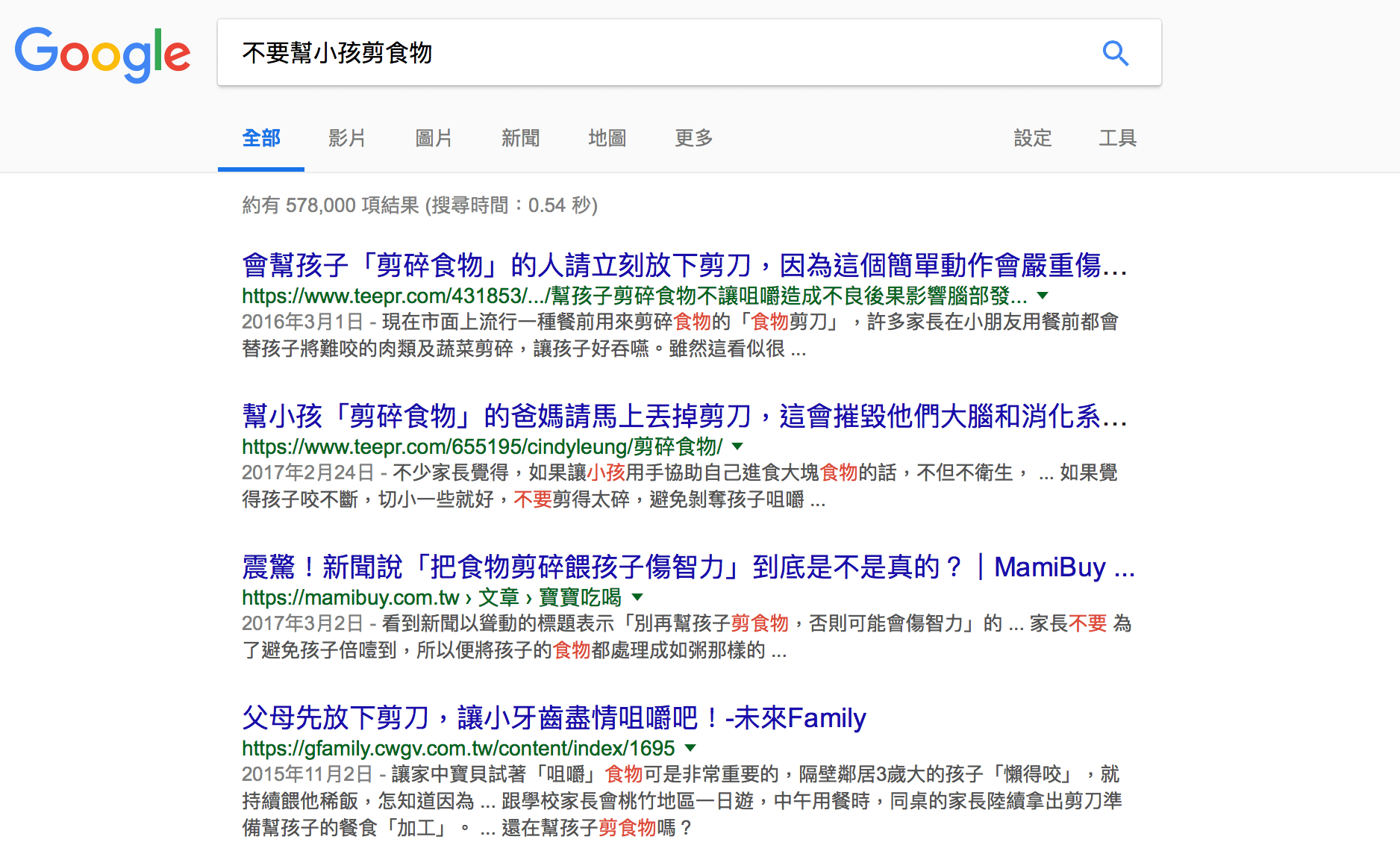Expand the 更多 menu
Viewport: 1400px width, 863px height.
click(x=693, y=138)
